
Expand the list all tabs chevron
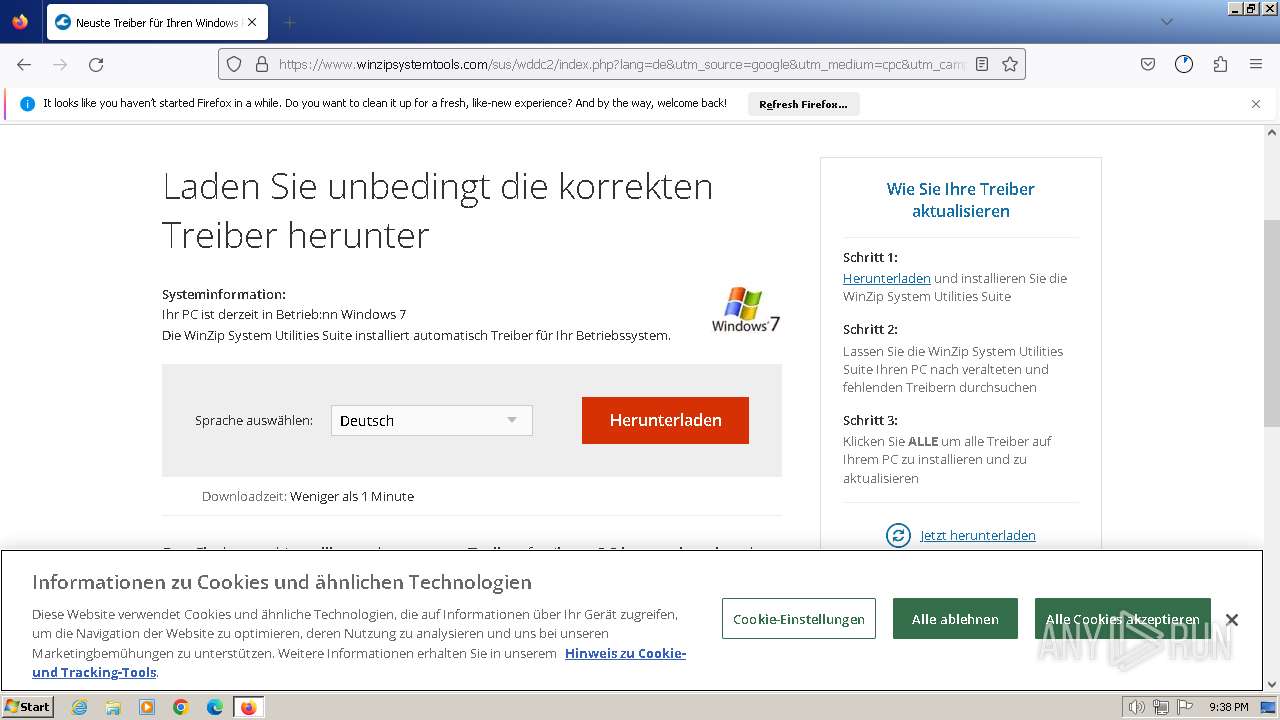[x=1166, y=22]
